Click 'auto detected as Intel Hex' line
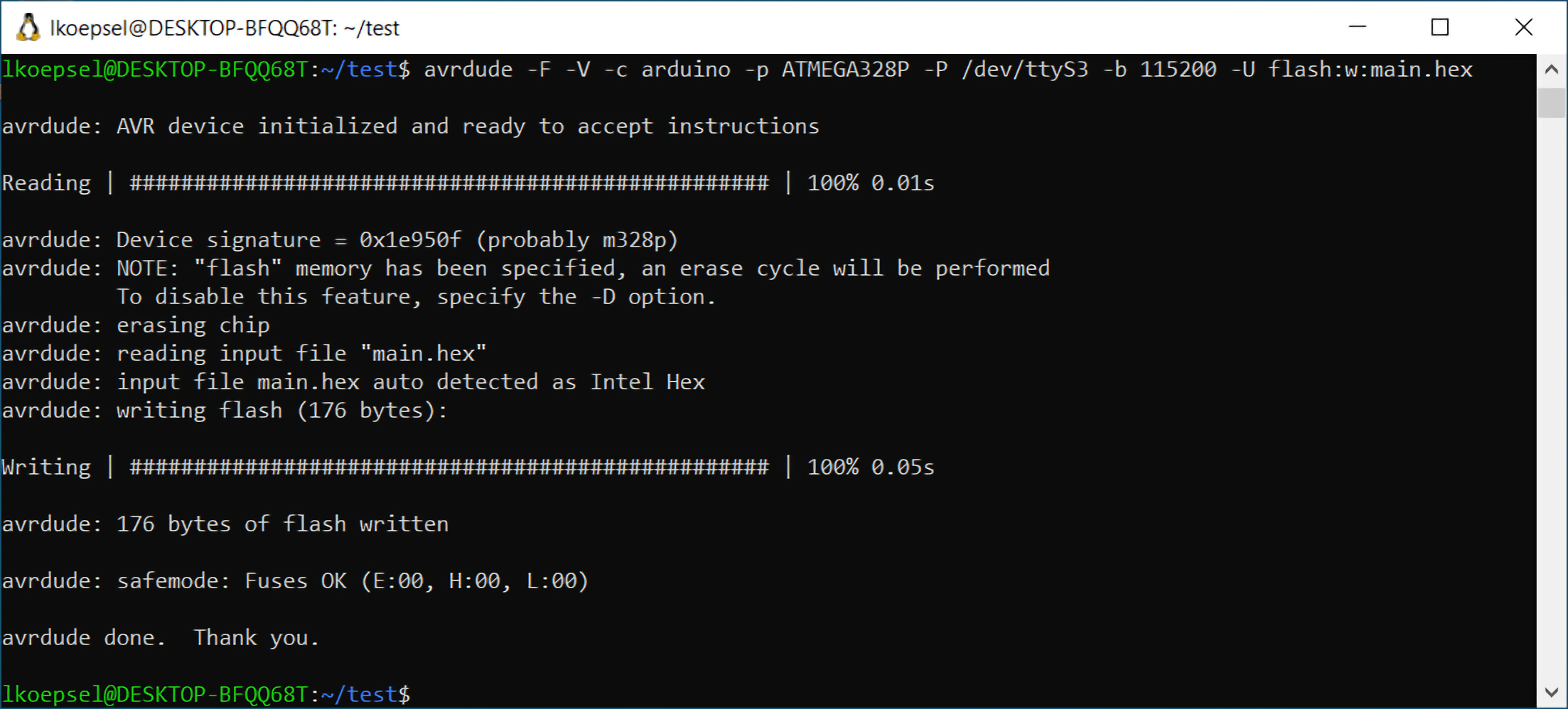This screenshot has height=709, width=1568. [x=353, y=382]
